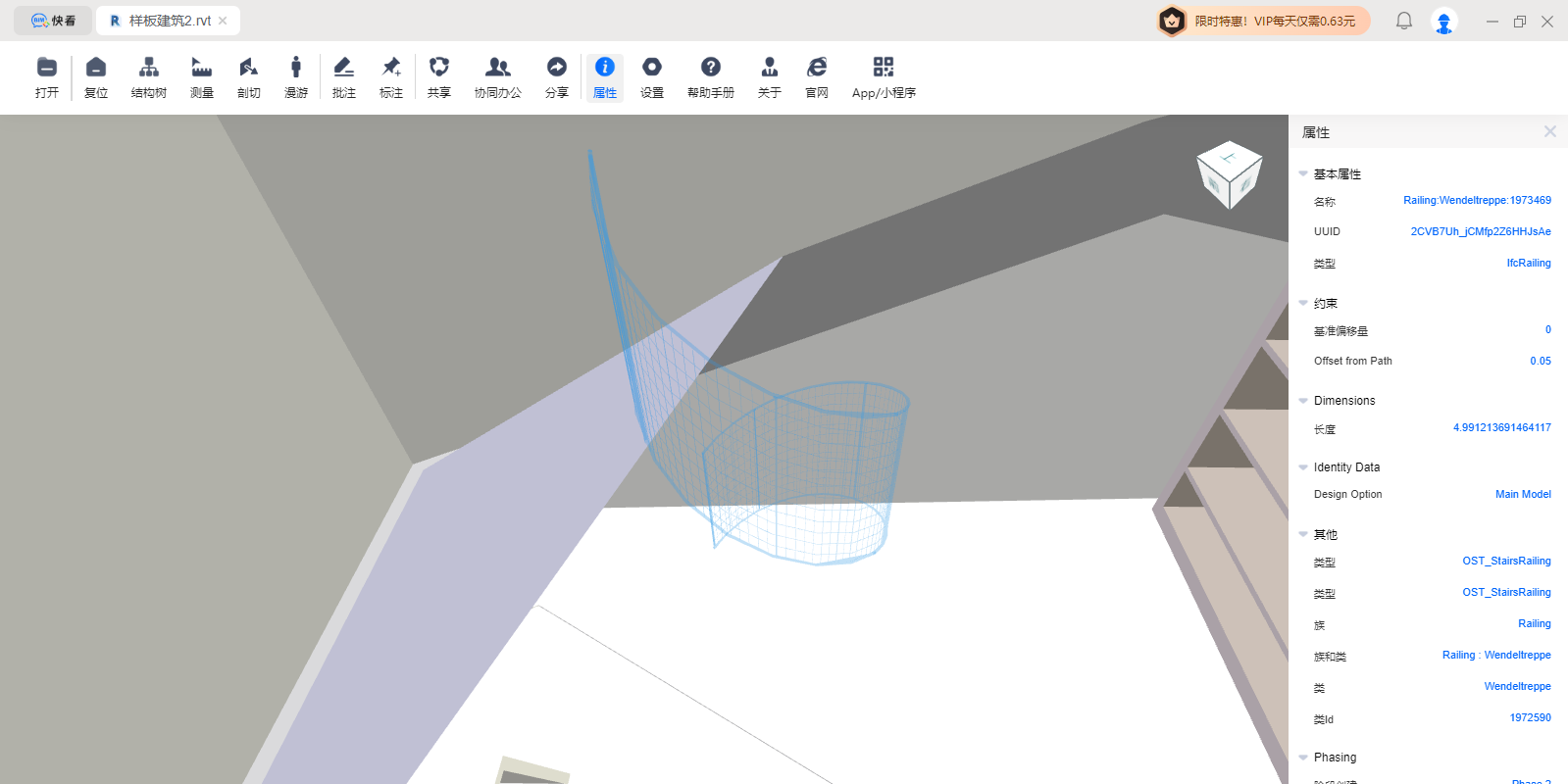The image size is (1568, 784).
Task: Collapse the 基本属性 section
Action: [x=1303, y=173]
